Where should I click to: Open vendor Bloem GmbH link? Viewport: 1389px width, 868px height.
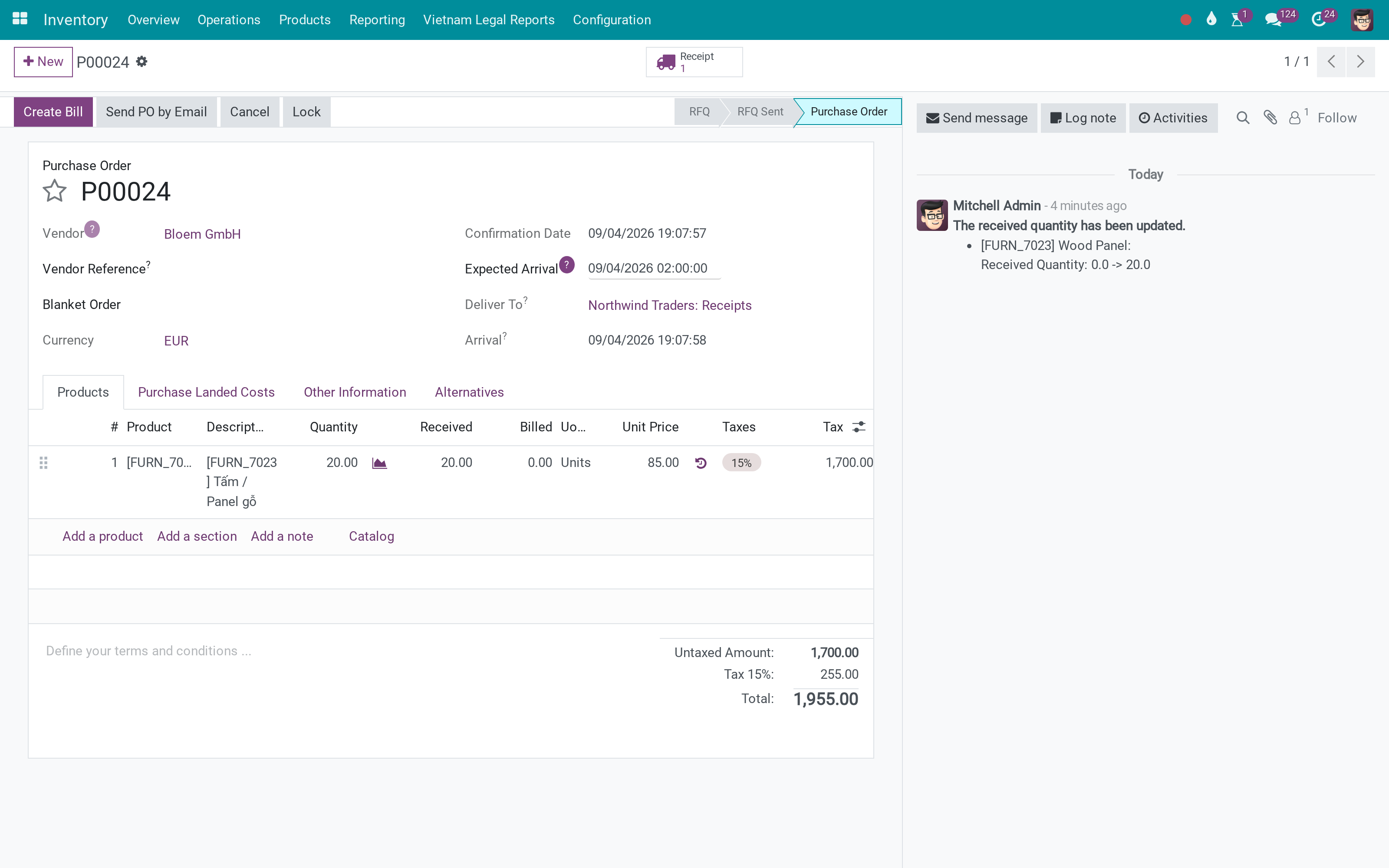pyautogui.click(x=202, y=234)
